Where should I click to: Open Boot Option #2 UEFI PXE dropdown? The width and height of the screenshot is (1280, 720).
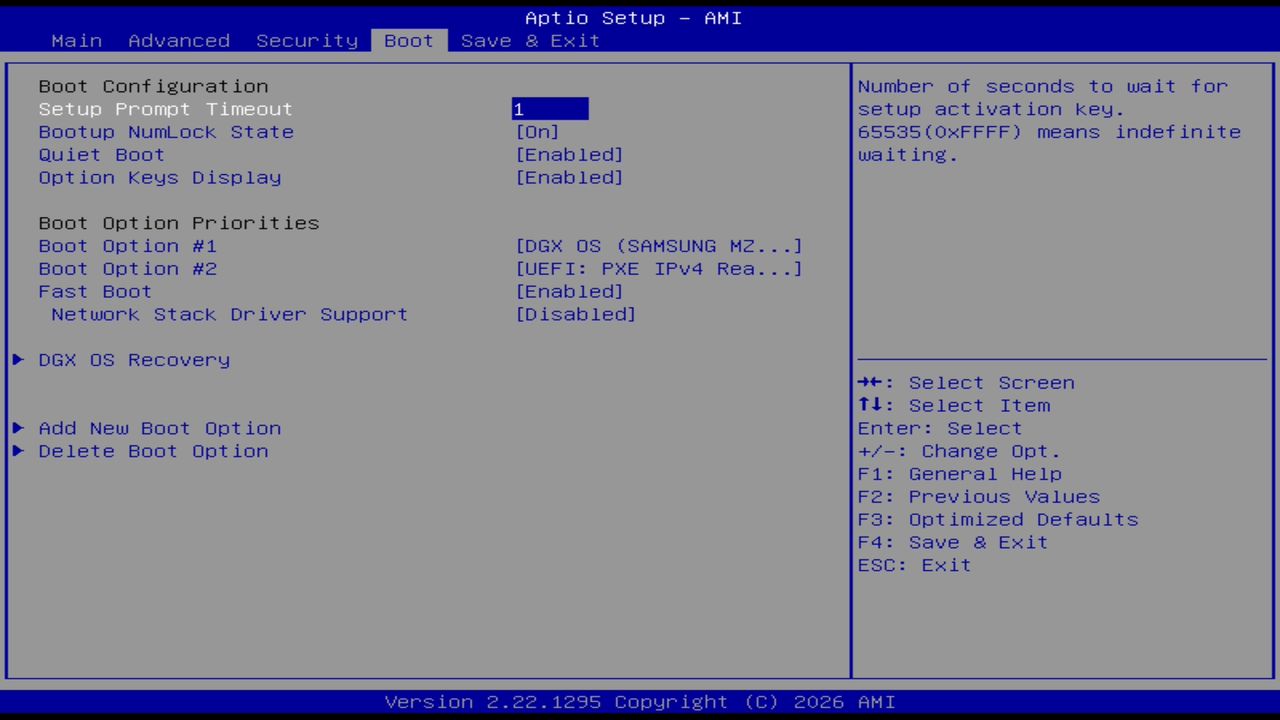click(659, 269)
